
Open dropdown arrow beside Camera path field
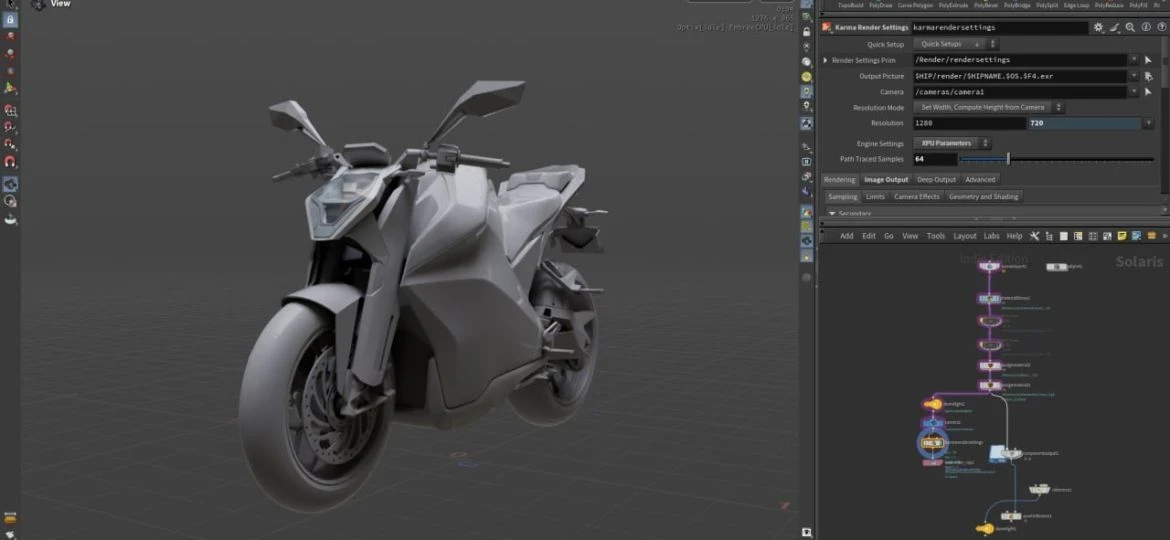[1133, 92]
